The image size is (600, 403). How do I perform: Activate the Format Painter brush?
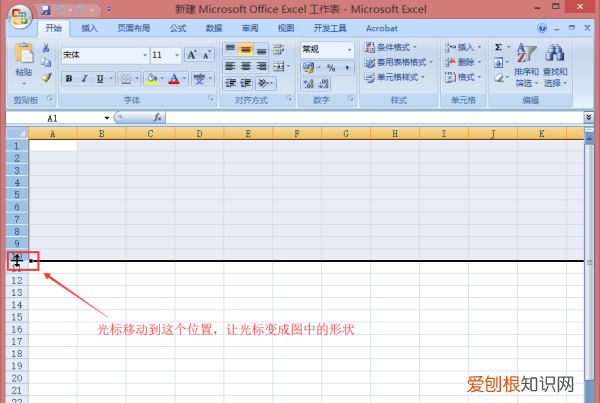(x=46, y=78)
